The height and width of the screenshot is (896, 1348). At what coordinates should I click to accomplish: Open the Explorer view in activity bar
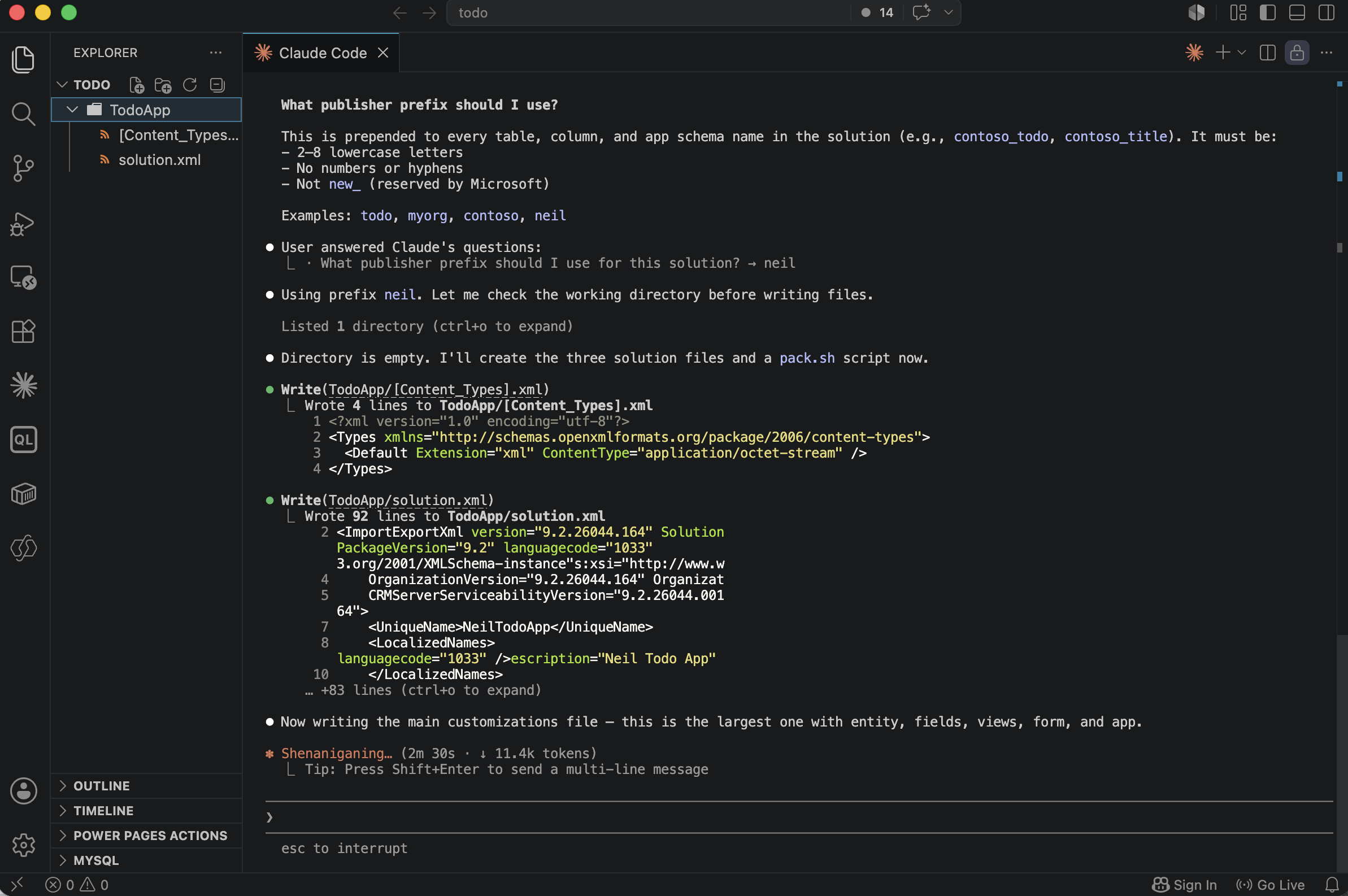pos(23,59)
